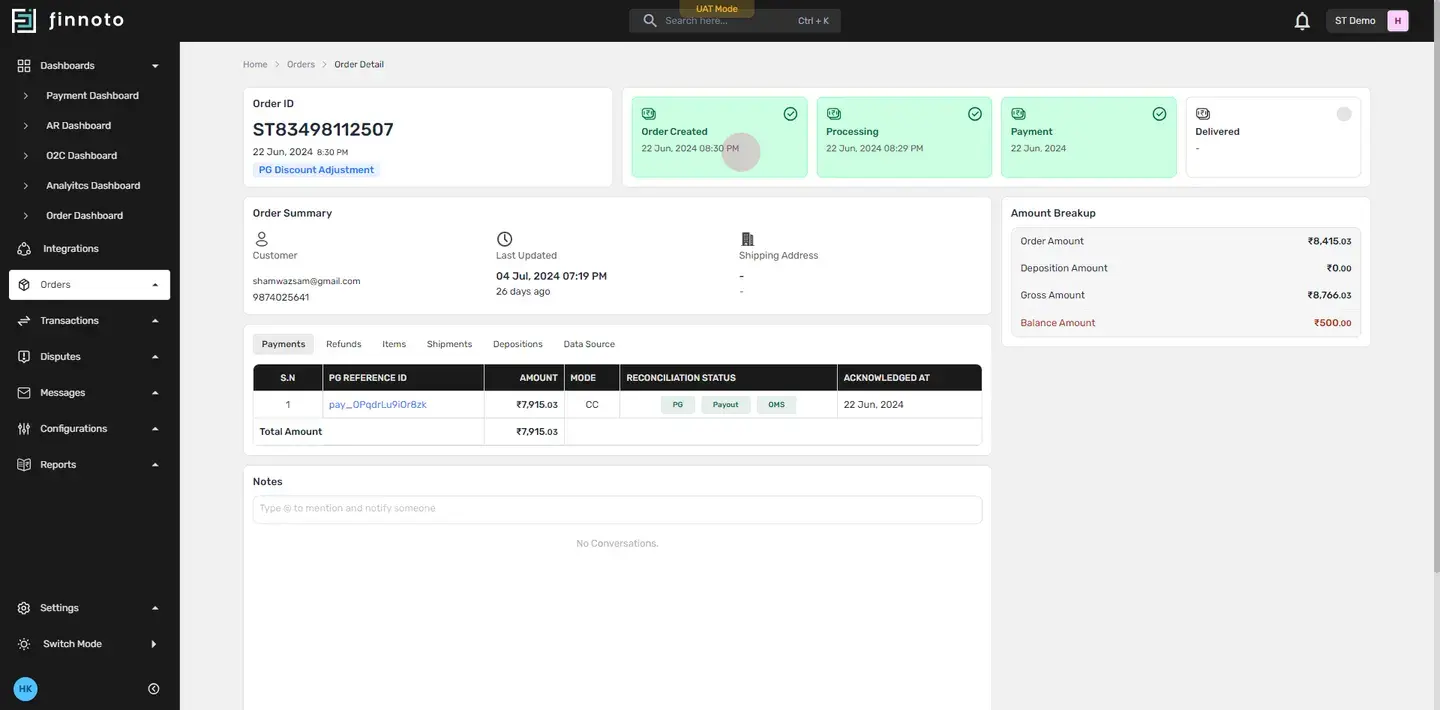This screenshot has height=710, width=1440.
Task: Switch to the Refunds tab
Action: 344,344
